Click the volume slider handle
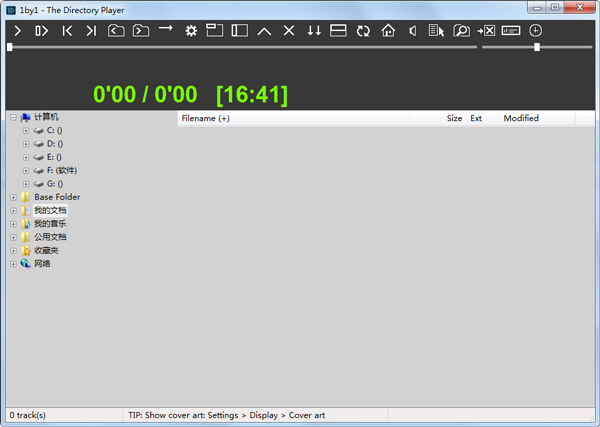 pos(537,47)
